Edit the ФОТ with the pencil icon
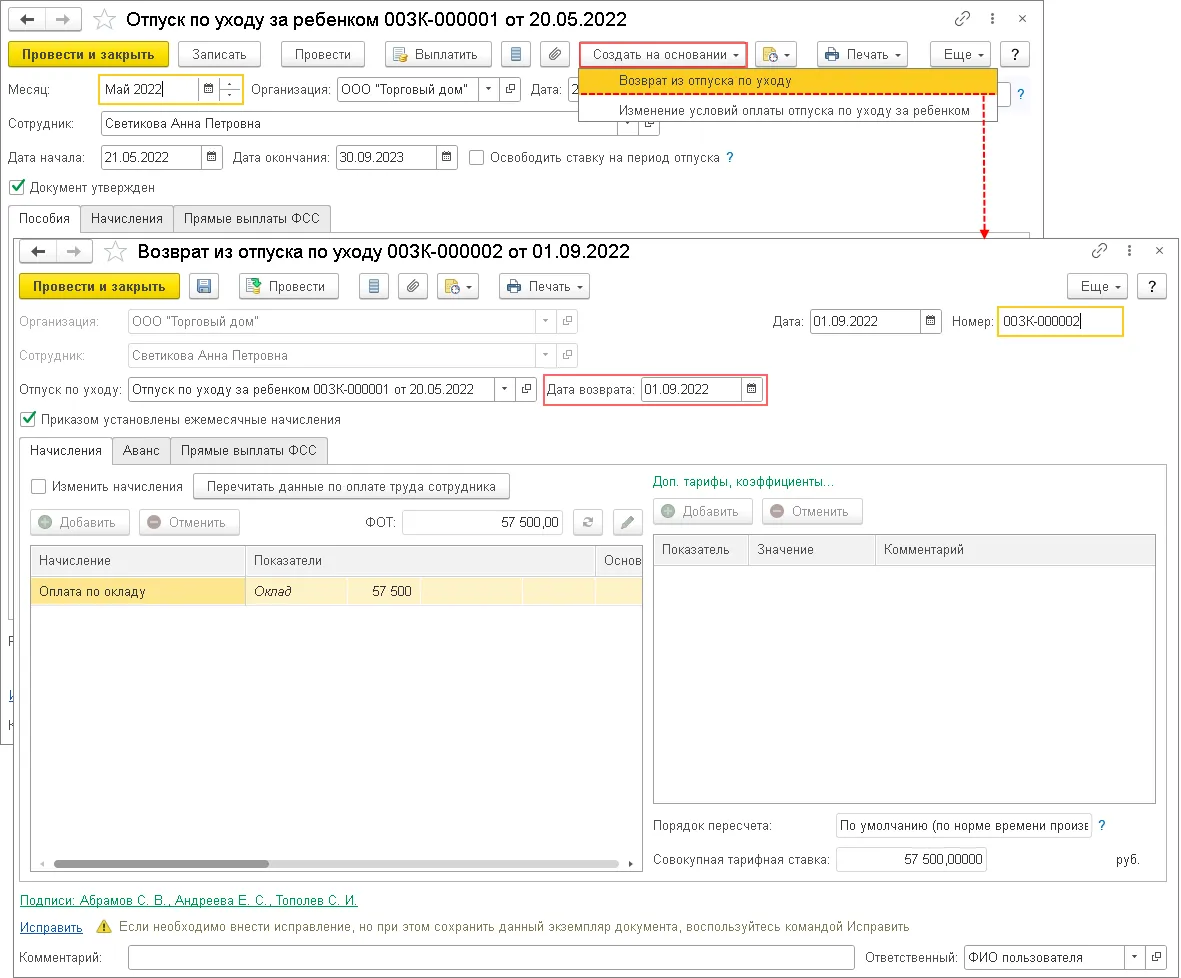The image size is (1181, 978). (627, 522)
